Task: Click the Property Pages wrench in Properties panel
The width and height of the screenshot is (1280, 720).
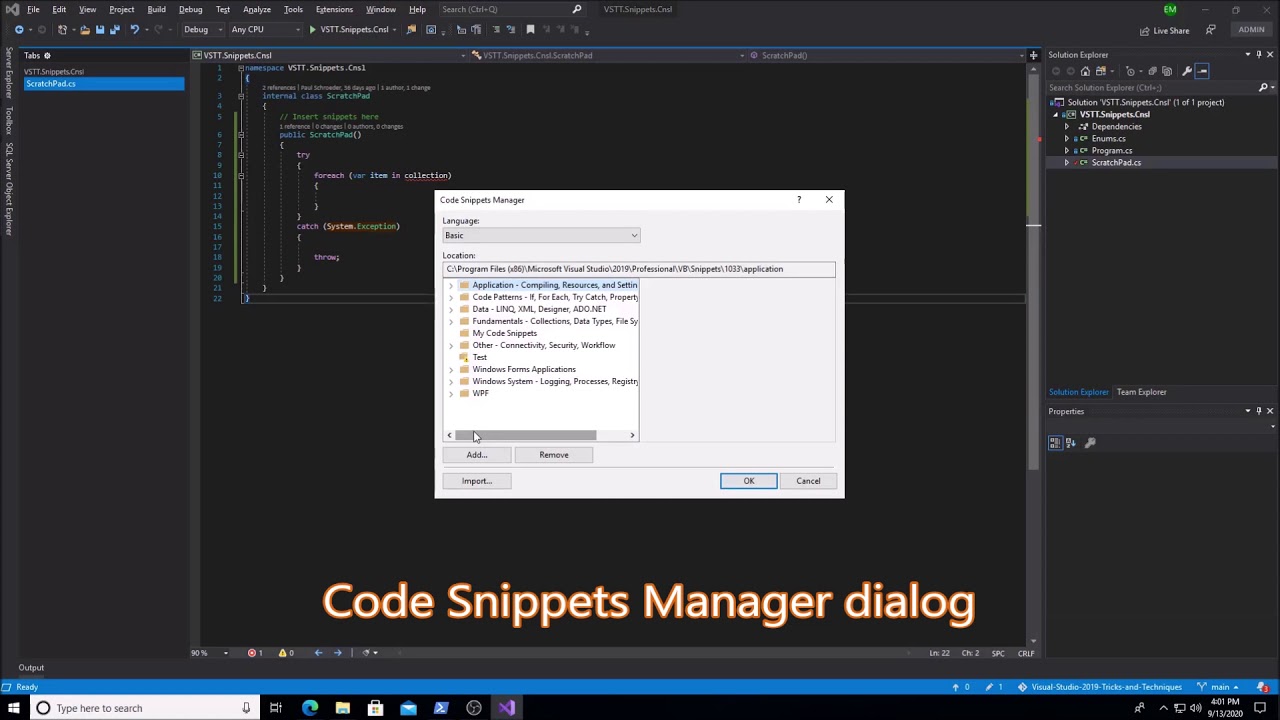Action: pos(1090,442)
